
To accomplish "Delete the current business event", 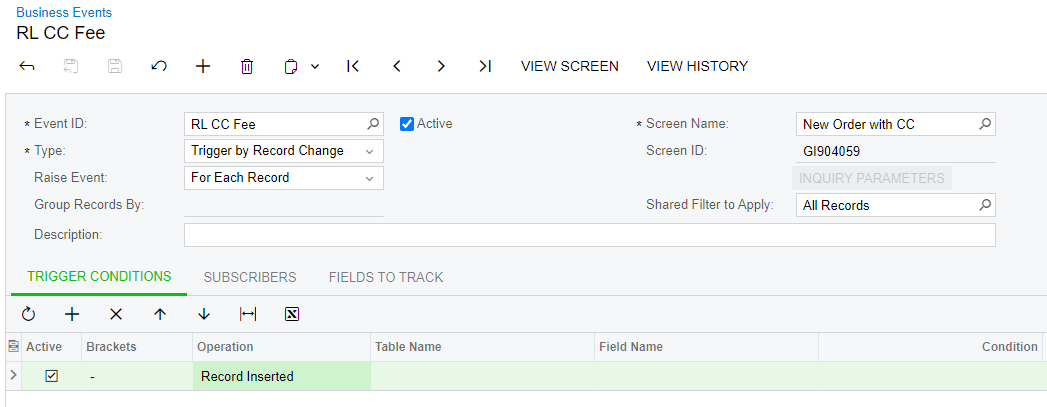I will [x=247, y=66].
